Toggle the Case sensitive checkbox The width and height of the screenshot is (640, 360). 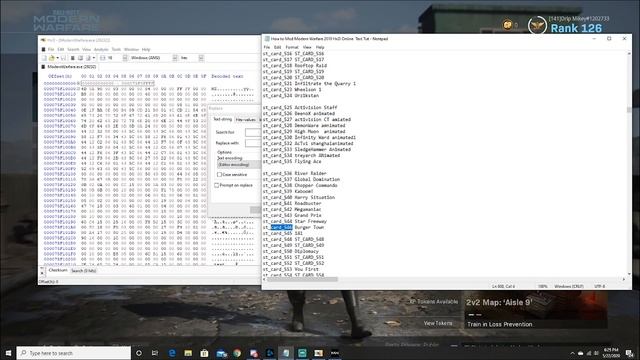[220, 174]
